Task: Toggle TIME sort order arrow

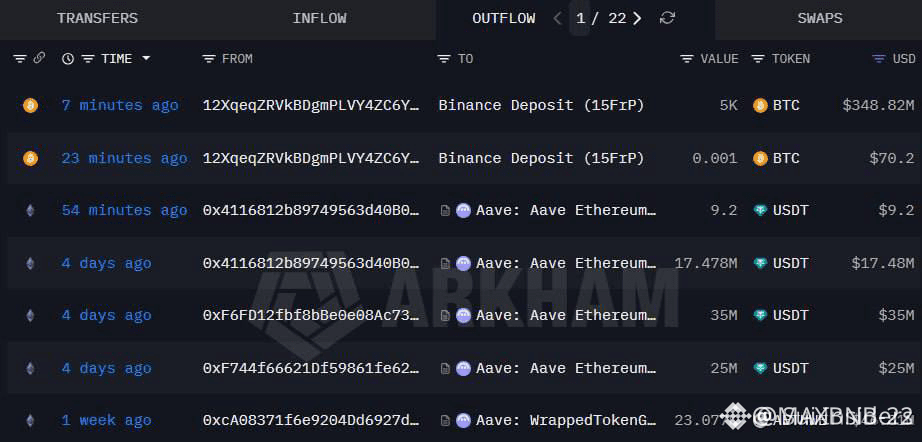Action: [x=146, y=58]
